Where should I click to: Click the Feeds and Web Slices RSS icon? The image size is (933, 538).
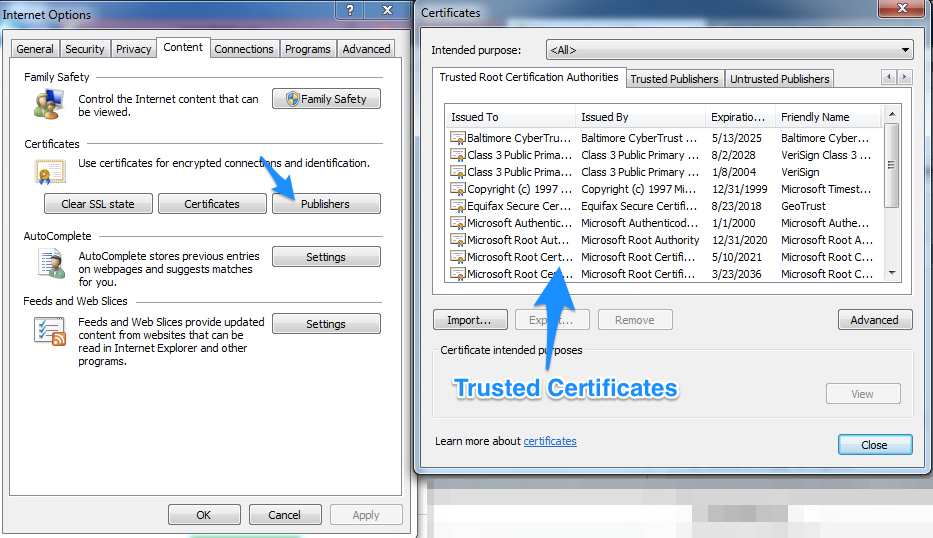click(x=50, y=331)
